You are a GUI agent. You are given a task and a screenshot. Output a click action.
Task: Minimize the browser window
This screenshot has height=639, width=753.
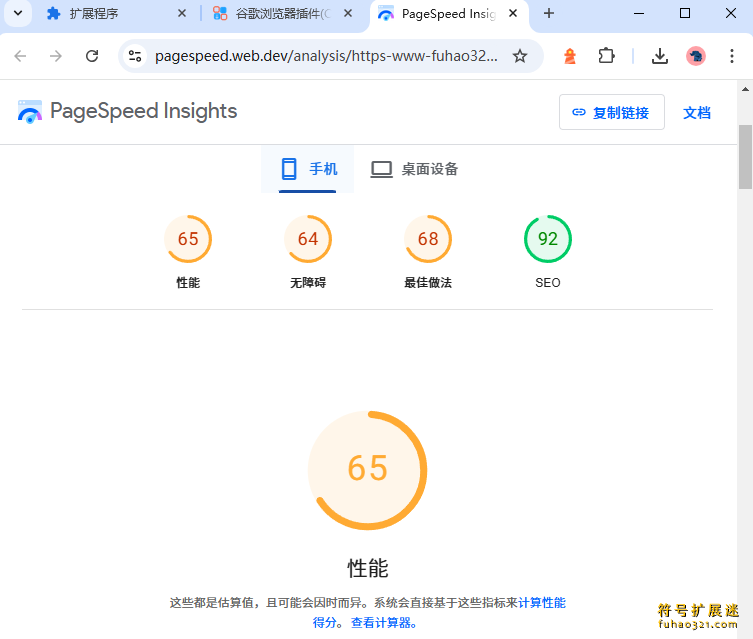point(639,13)
